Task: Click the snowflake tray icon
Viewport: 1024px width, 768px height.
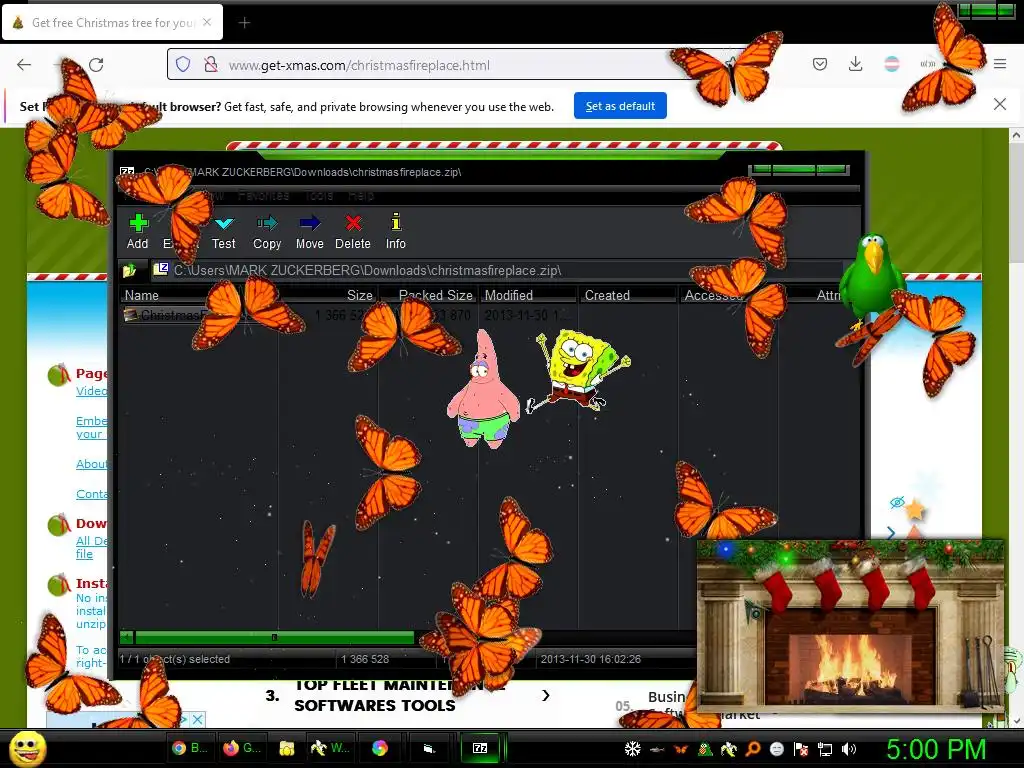Action: (x=632, y=749)
